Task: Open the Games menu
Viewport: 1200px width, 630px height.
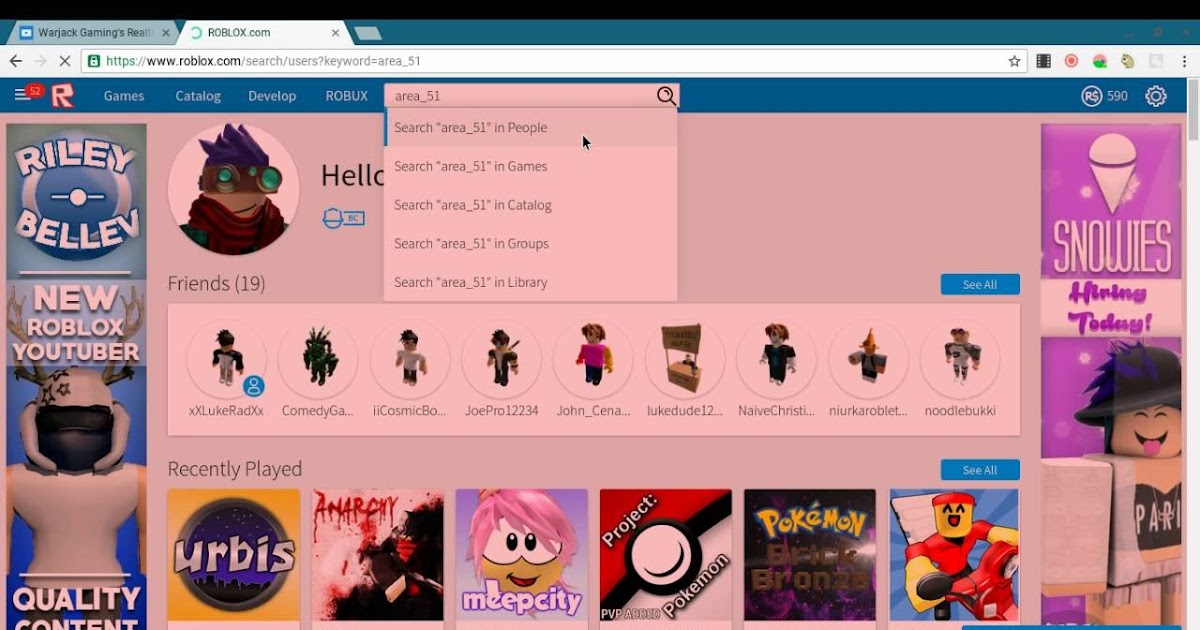Action: tap(124, 96)
